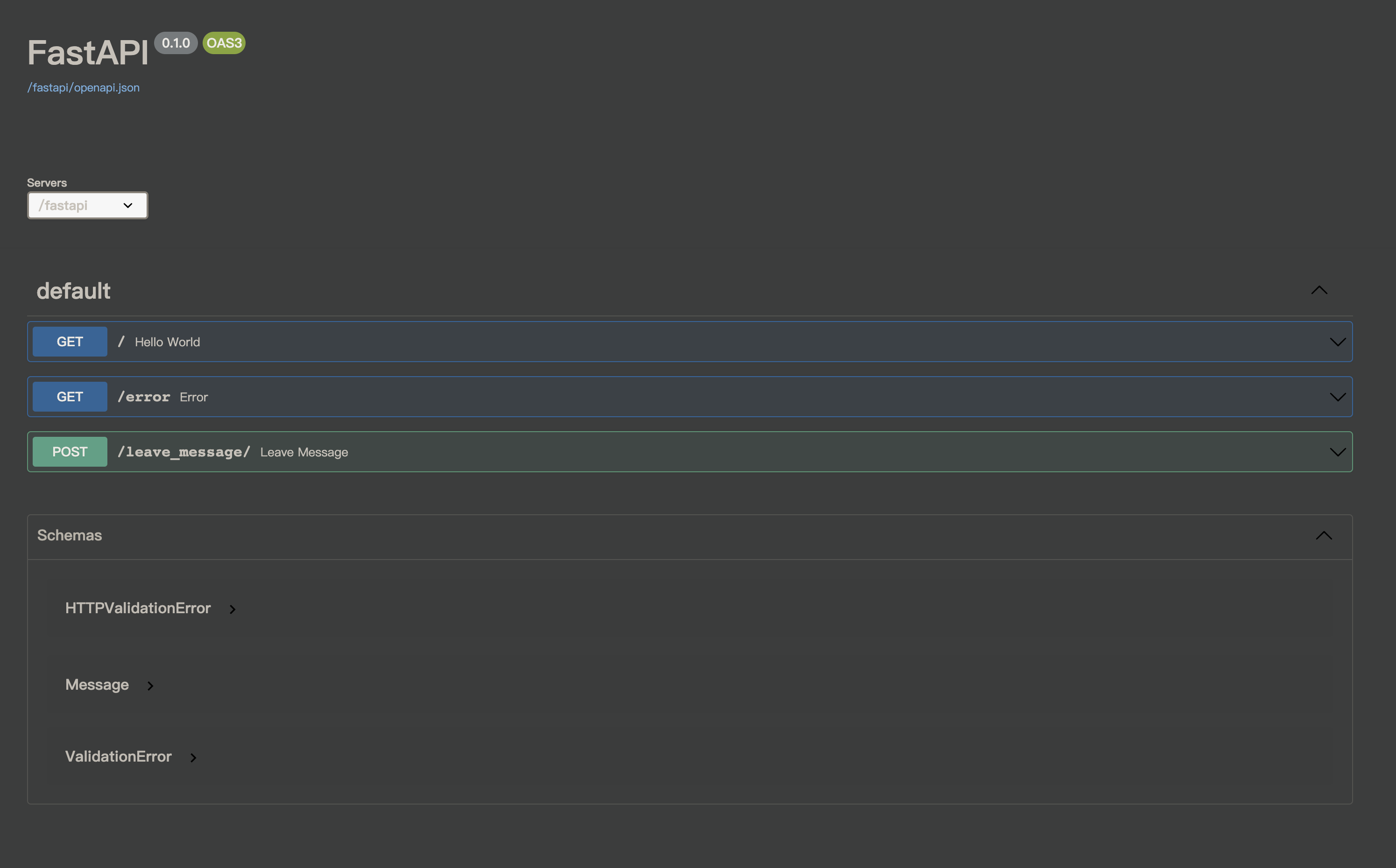The width and height of the screenshot is (1396, 868).
Task: Collapse the default section chevron
Action: pos(1319,290)
